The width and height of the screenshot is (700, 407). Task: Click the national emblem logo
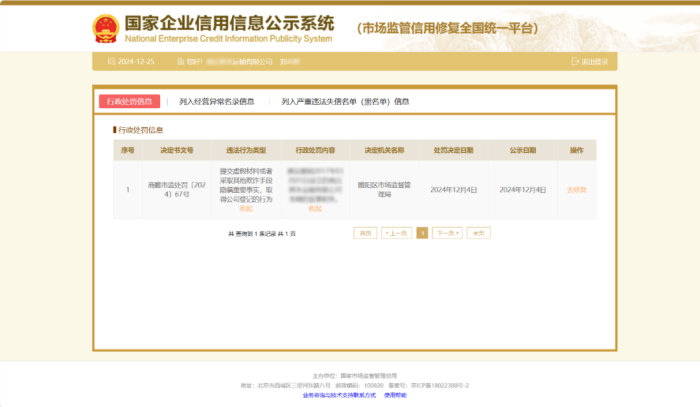click(x=105, y=27)
